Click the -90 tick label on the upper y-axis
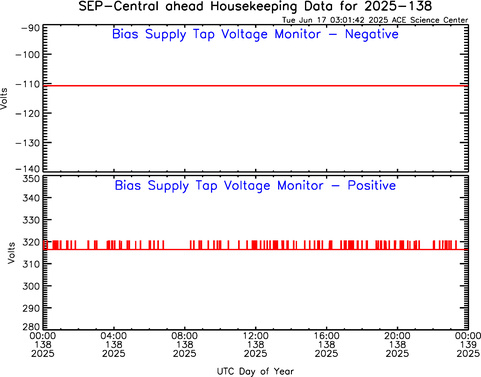 (31, 28)
